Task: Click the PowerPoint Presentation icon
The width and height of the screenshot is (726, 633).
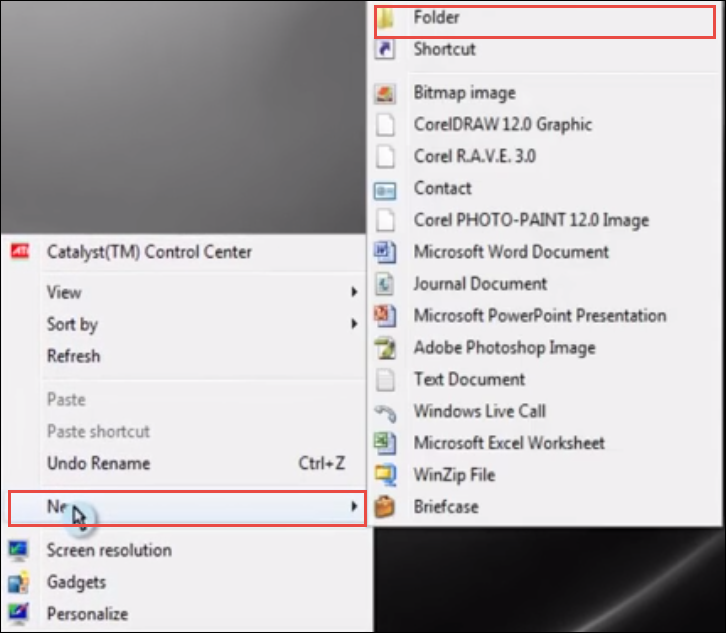Action: pos(385,316)
